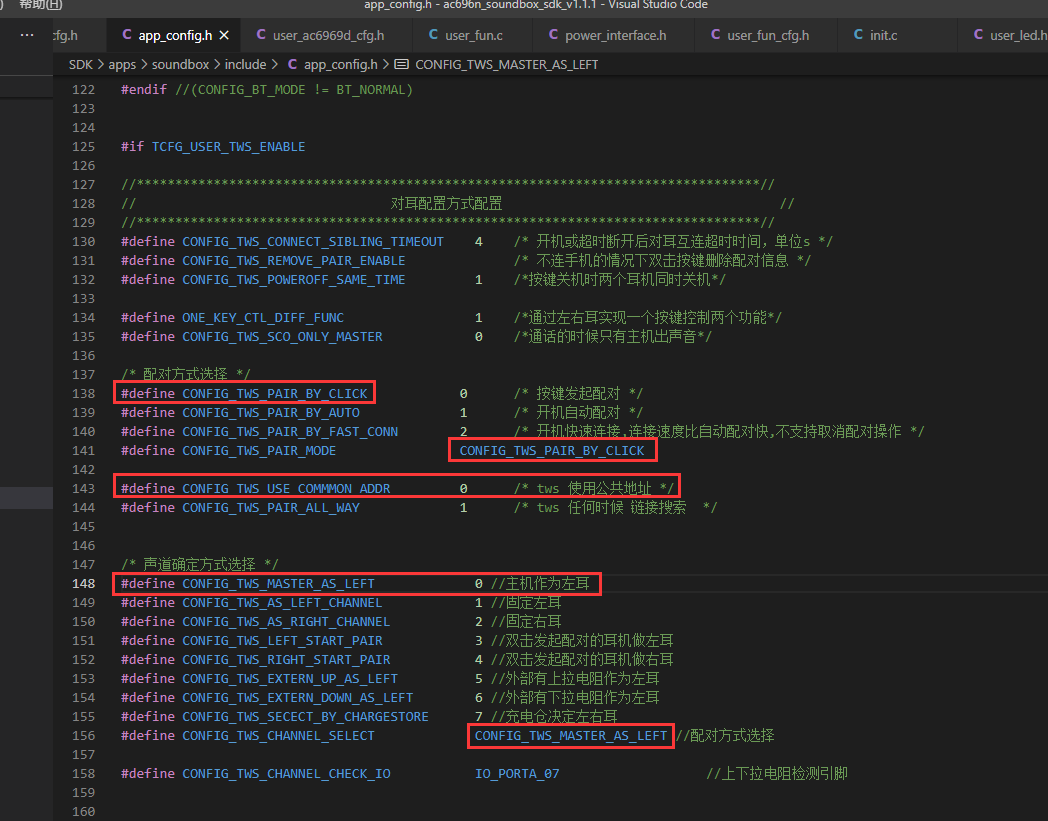The height and width of the screenshot is (821, 1048).
Task: Place cursor on TCFG_USER_TWS_ENABLE
Action: [x=229, y=146]
